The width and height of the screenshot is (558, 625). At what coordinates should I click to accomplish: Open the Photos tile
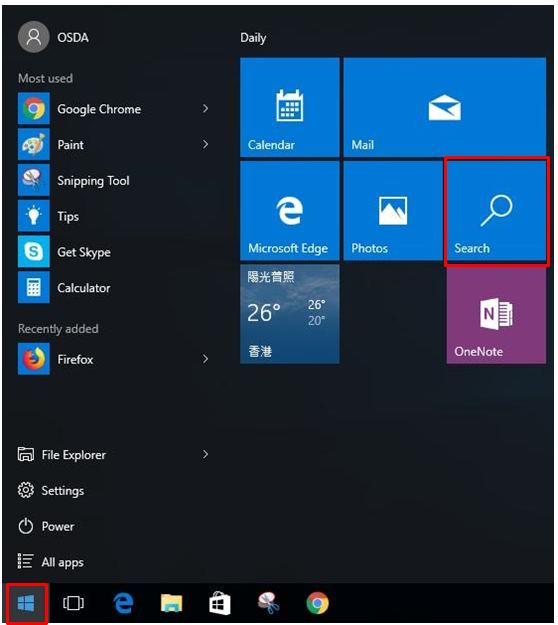tap(393, 210)
